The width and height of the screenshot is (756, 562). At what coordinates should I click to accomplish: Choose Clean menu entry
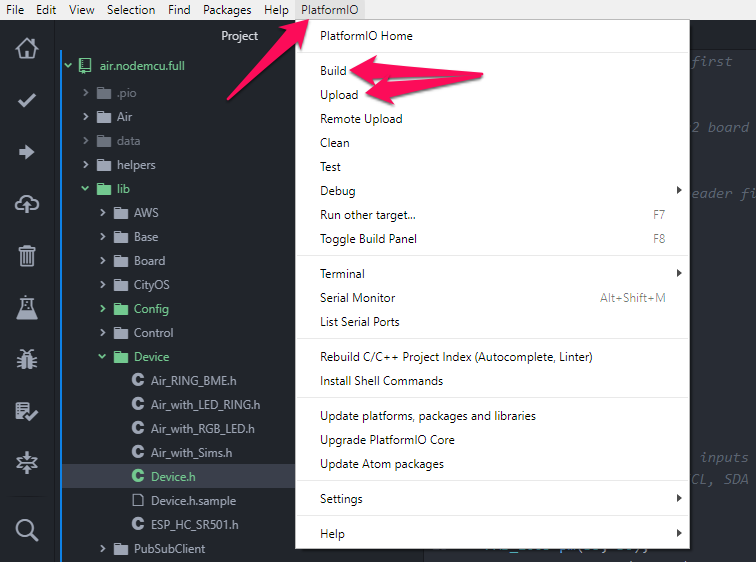(x=492, y=143)
